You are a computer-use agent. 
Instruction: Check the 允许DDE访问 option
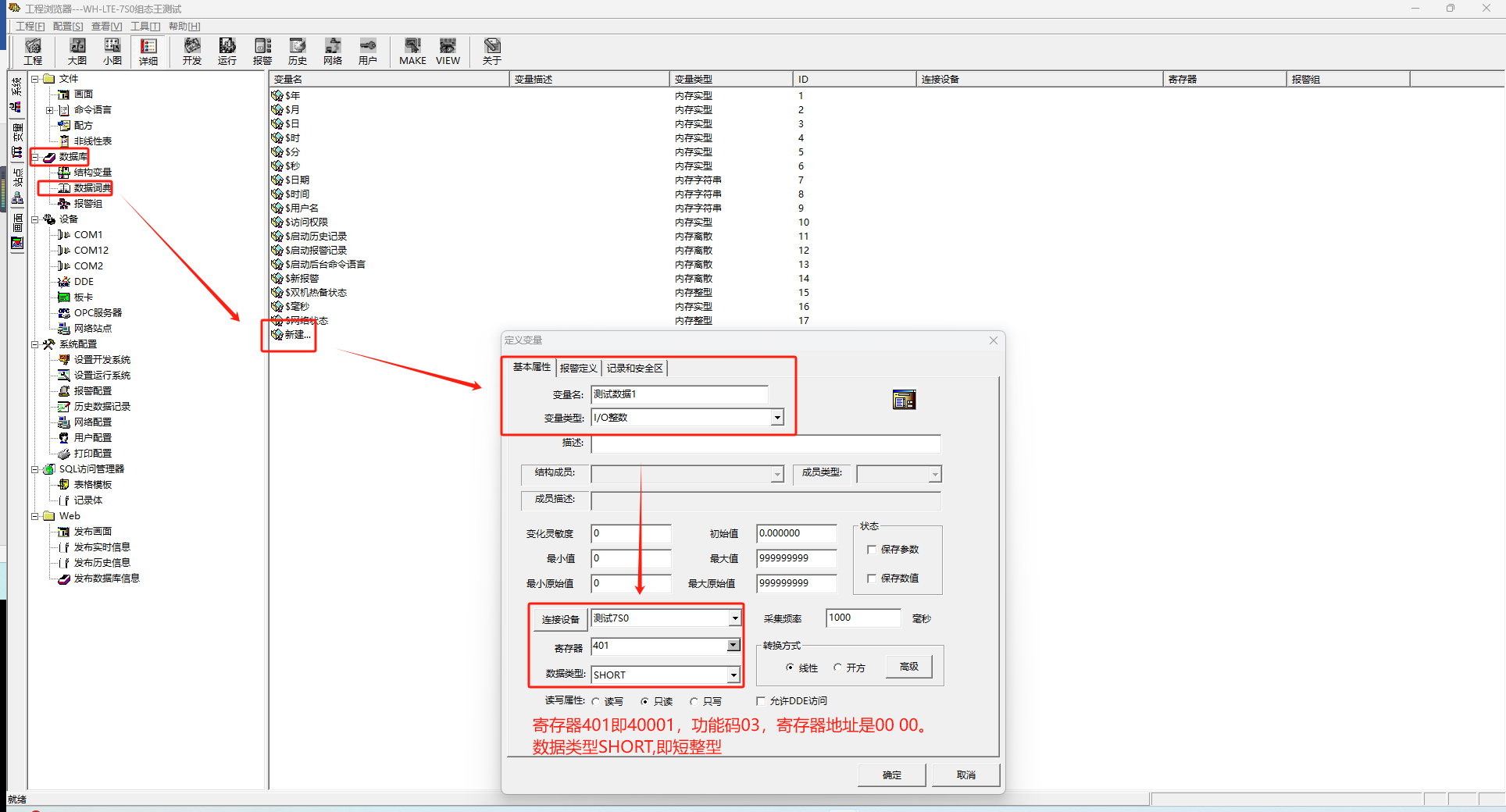(761, 701)
